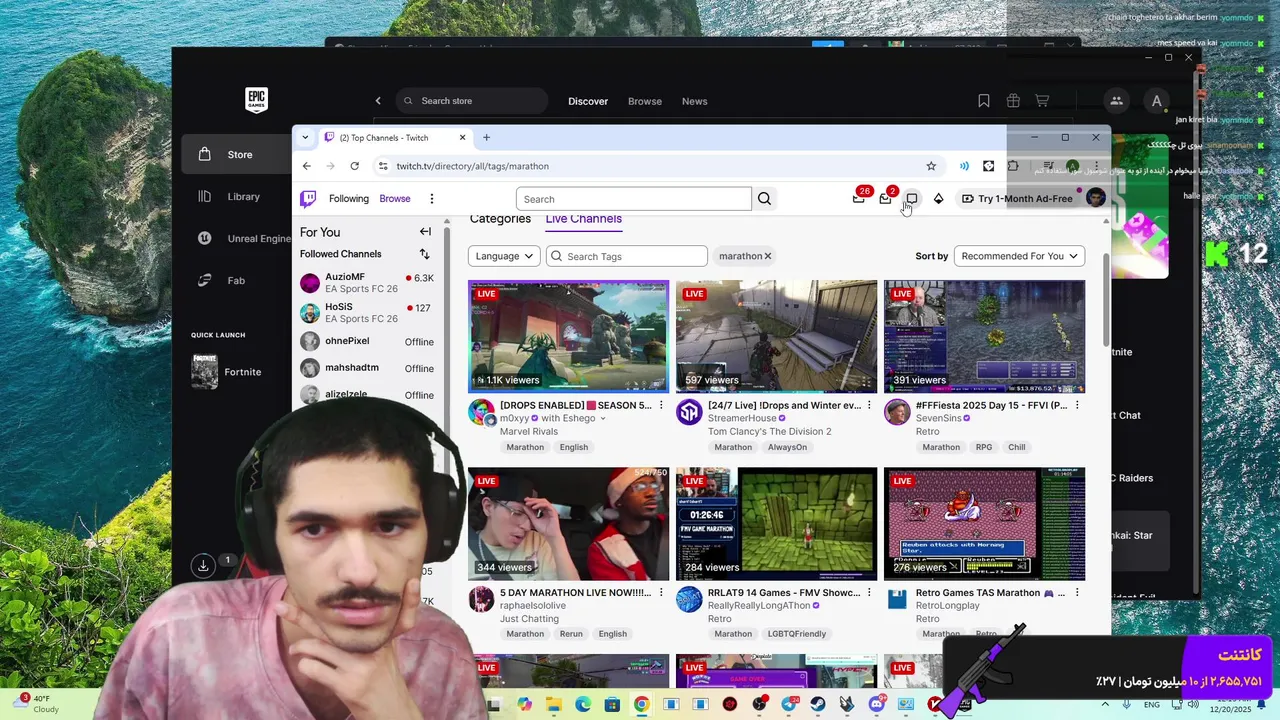Open Discord from the taskbar
The image size is (1280, 720).
point(877,705)
